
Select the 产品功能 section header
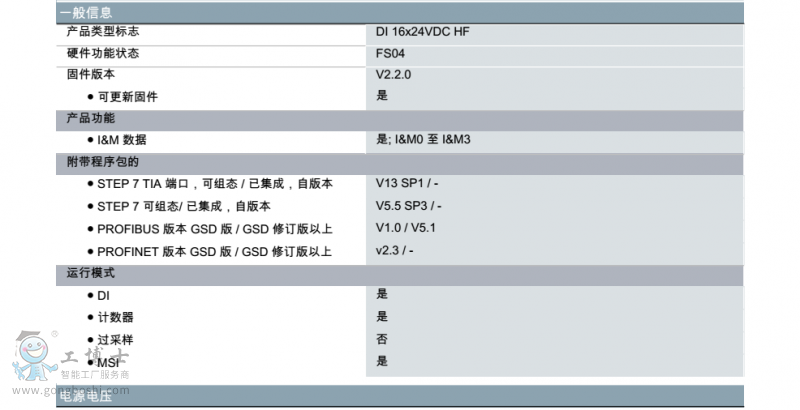(90, 118)
